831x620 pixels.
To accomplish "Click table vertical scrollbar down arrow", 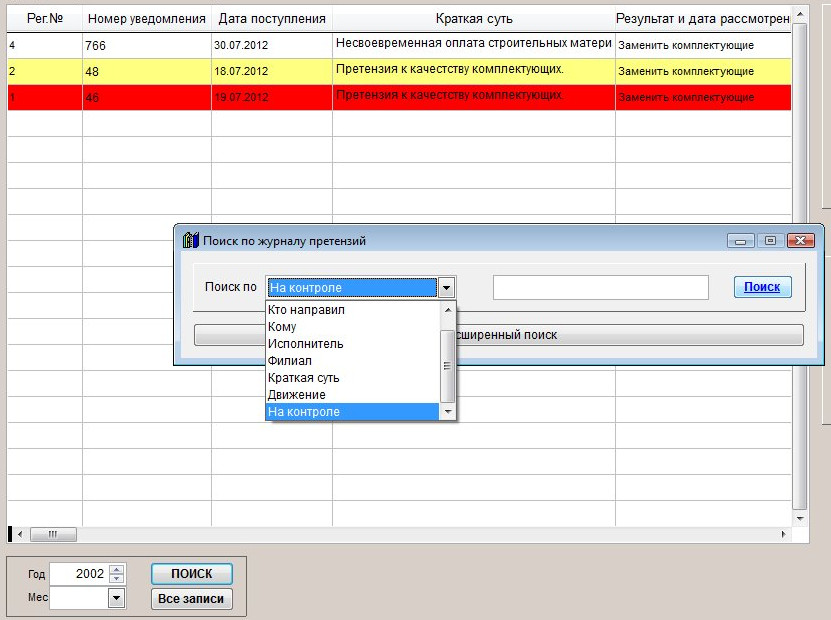I will click(x=800, y=518).
